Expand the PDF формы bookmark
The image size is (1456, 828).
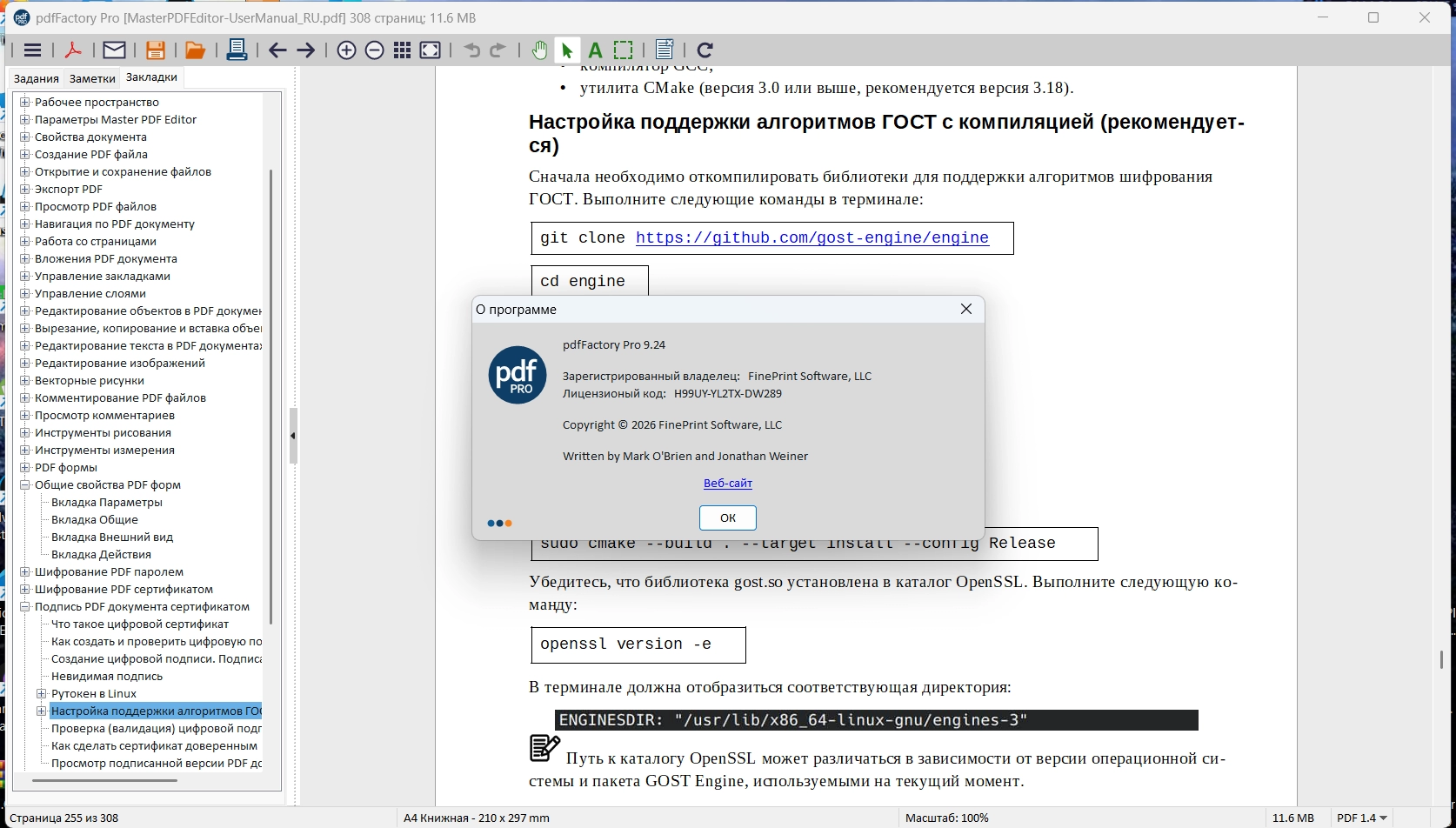[x=25, y=468]
